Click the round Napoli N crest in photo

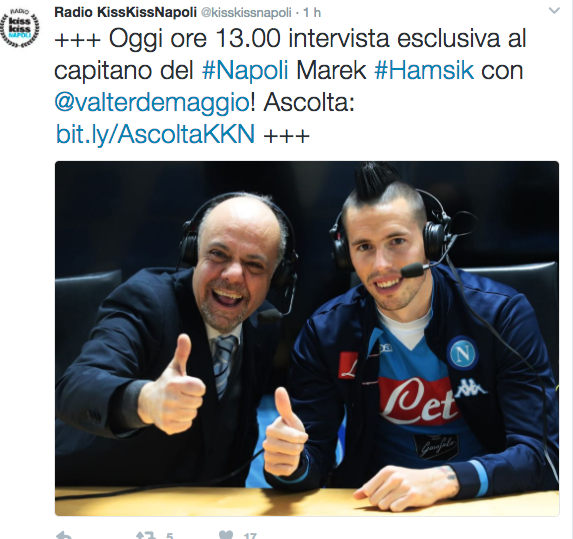pyautogui.click(x=462, y=353)
